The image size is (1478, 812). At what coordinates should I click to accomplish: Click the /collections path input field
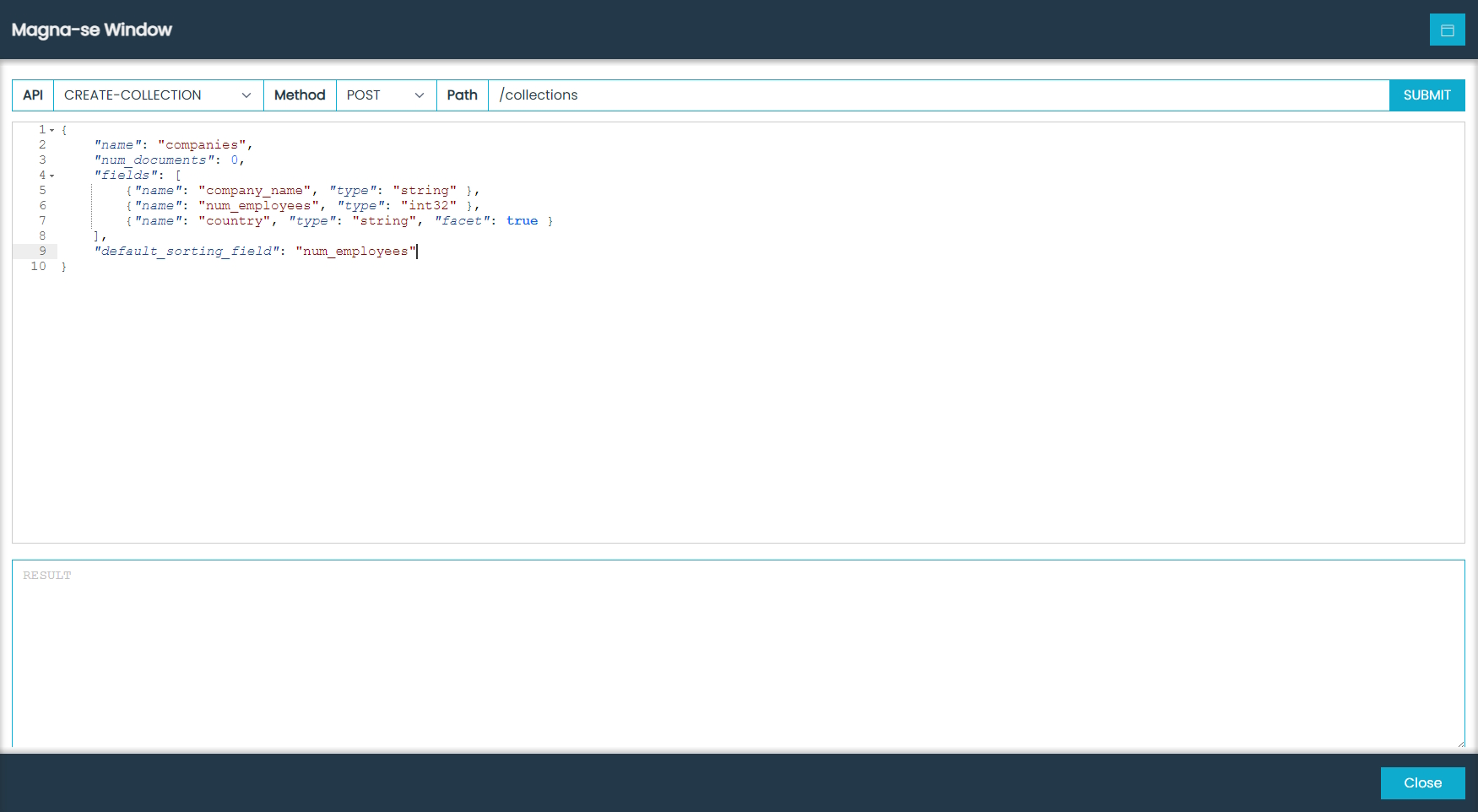click(x=937, y=95)
